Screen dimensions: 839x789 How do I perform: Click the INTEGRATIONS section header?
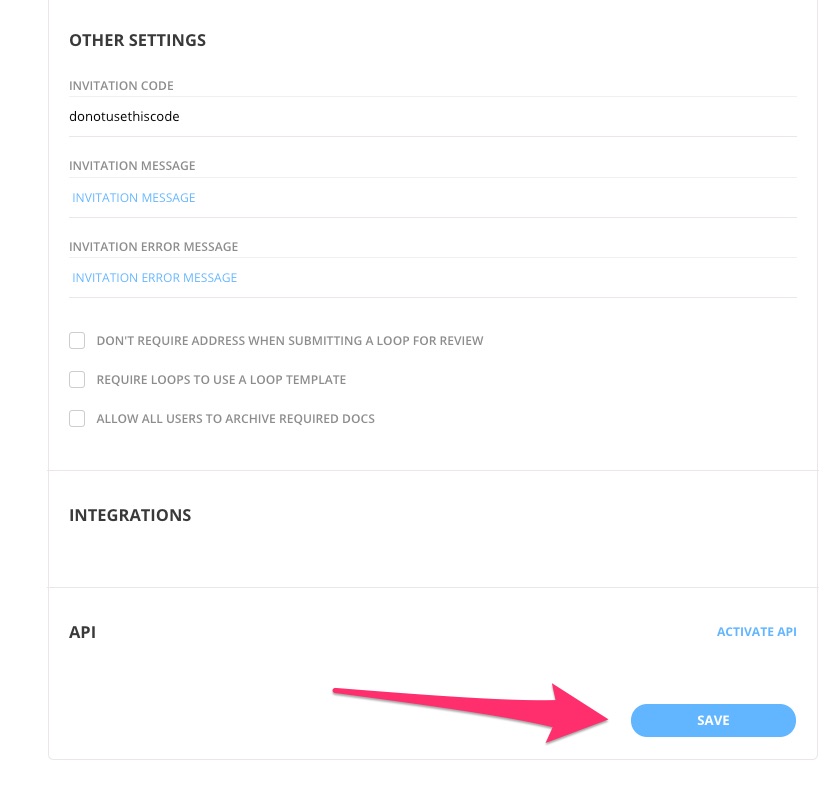point(130,515)
